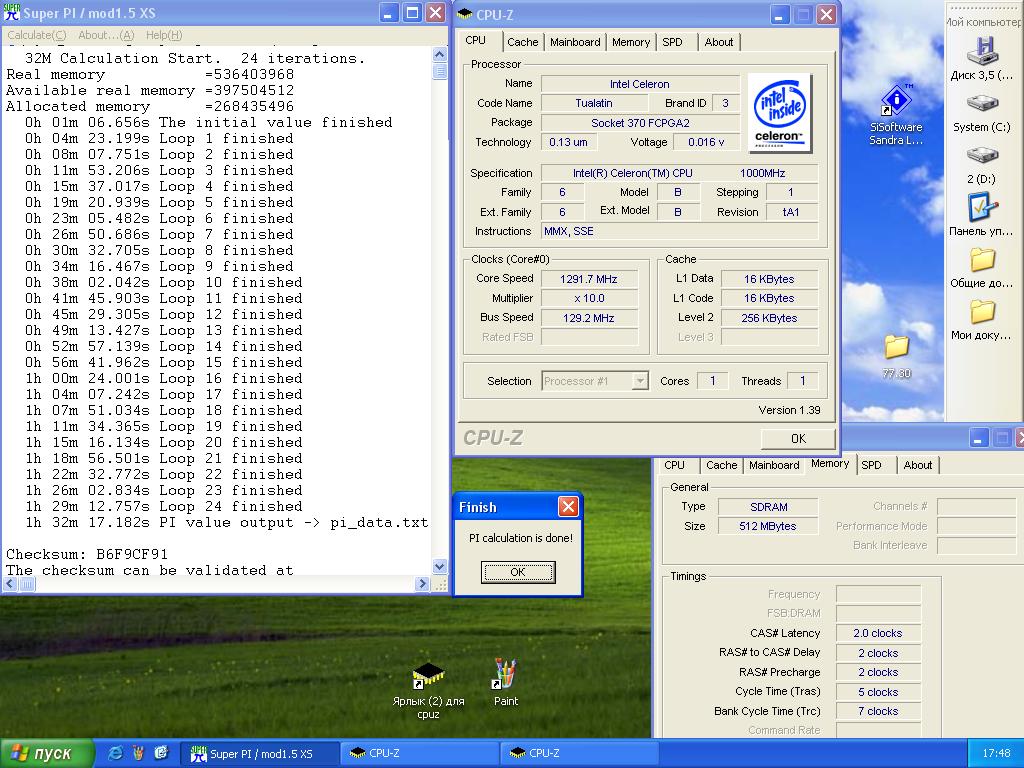
Task: Open the About menu in Super PI
Action: pos(106,35)
